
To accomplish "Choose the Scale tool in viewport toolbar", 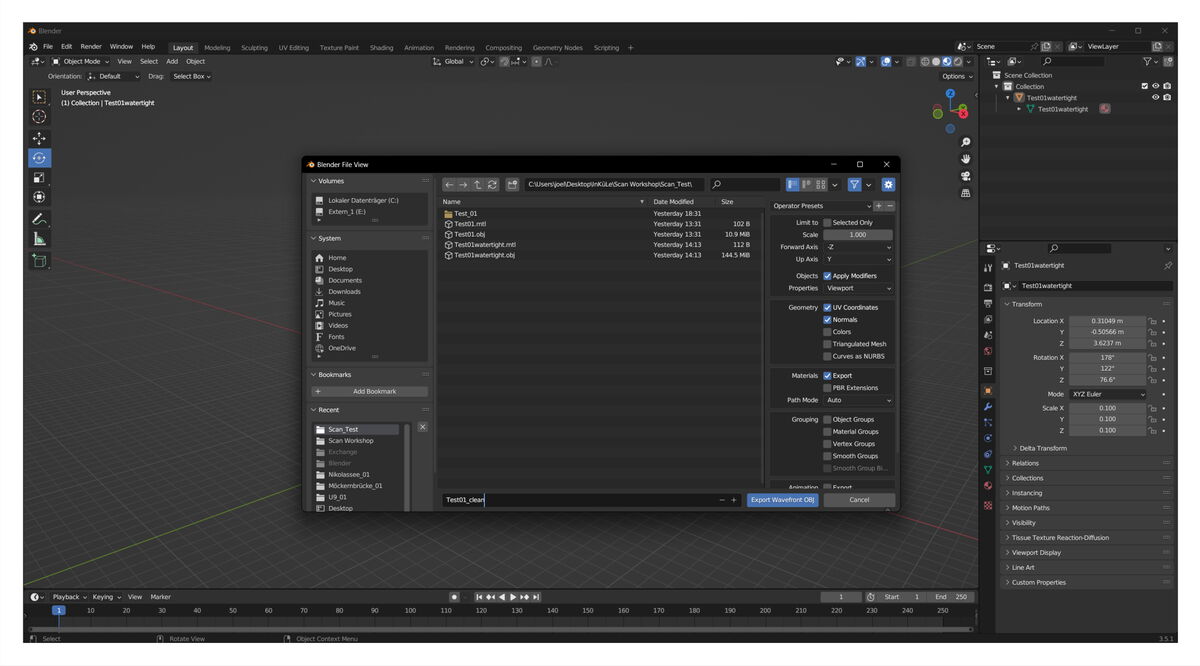I will [39, 178].
